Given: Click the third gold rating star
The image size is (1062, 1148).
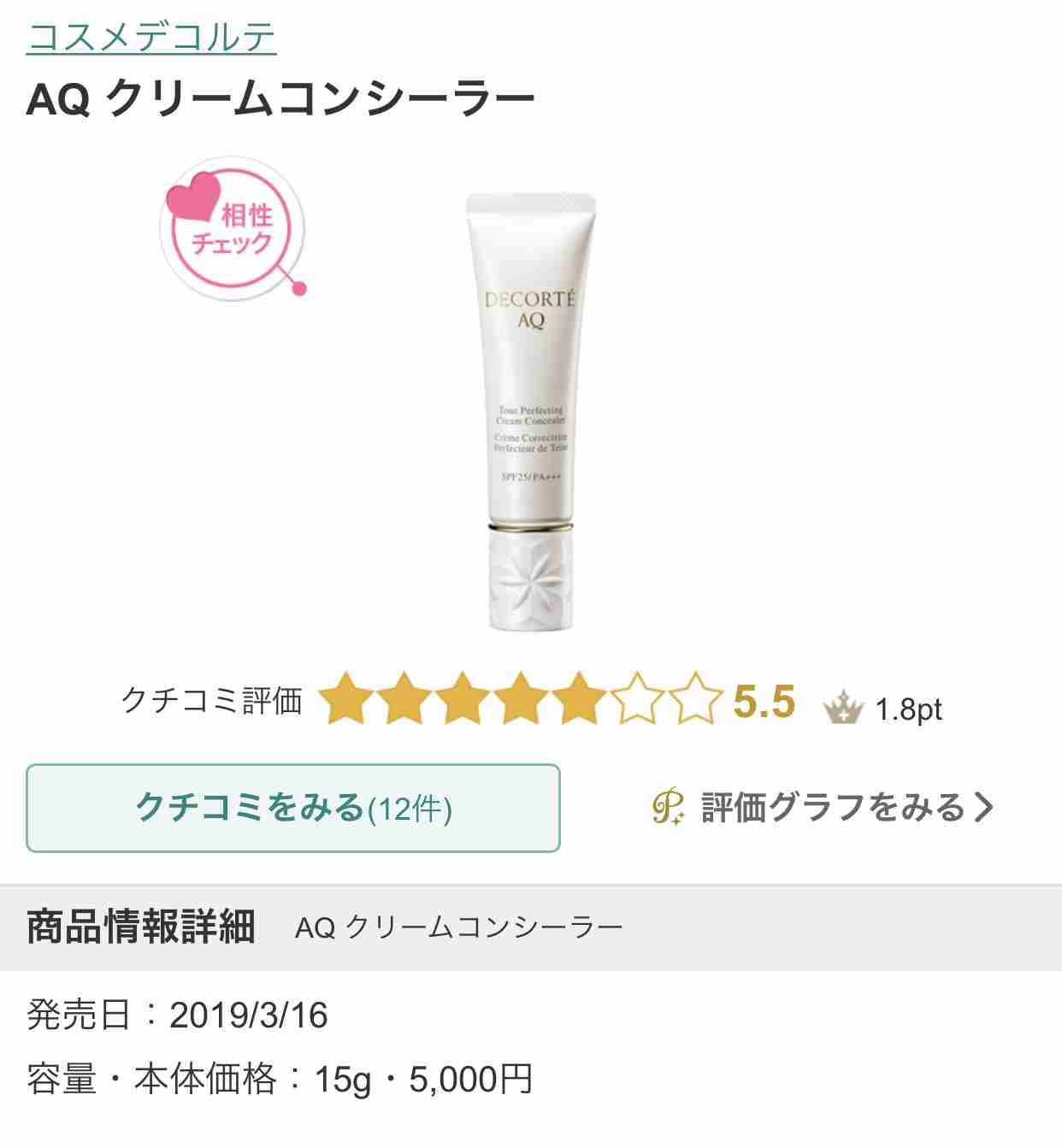Looking at the screenshot, I should 463,699.
